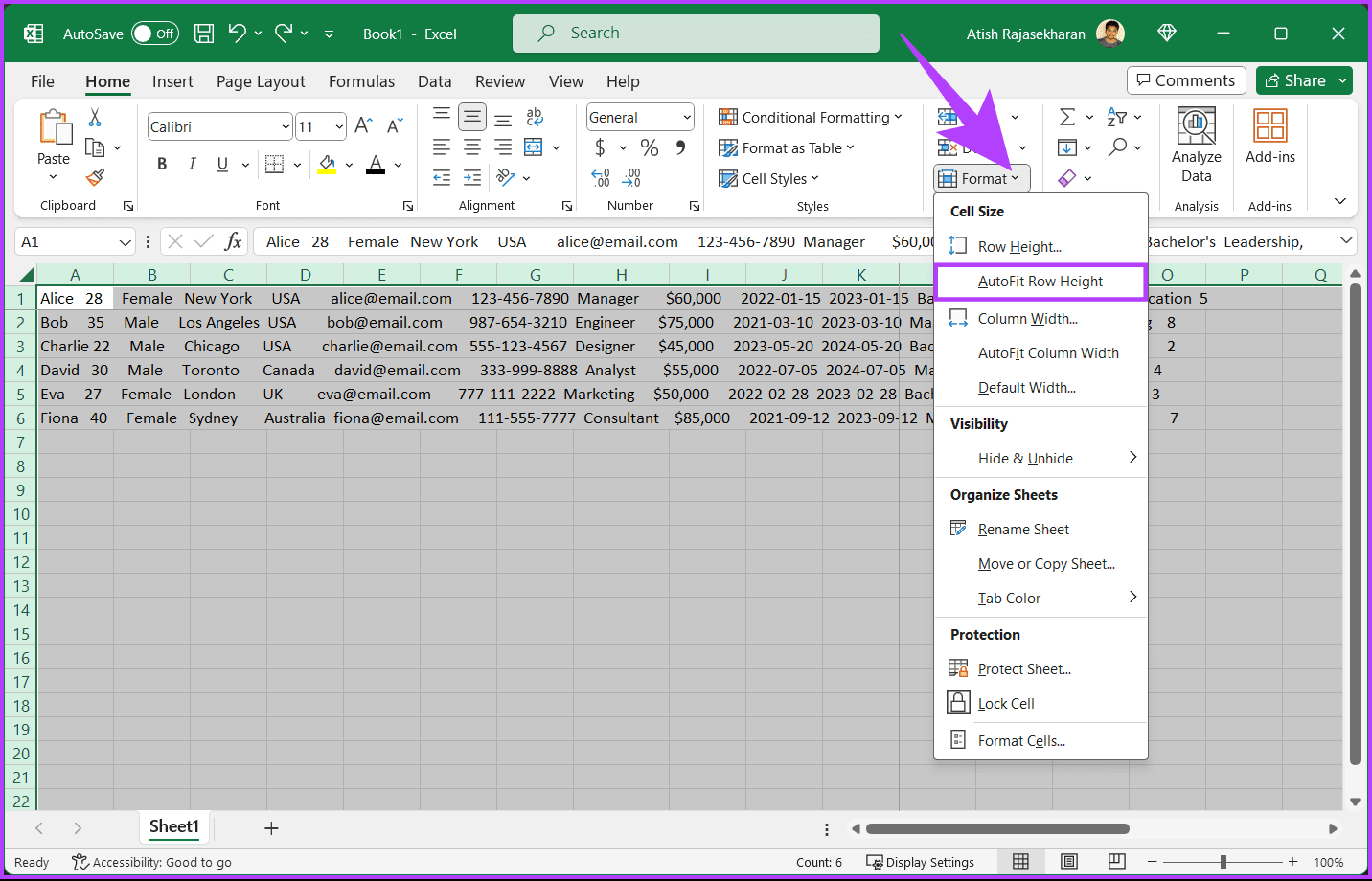Click the AutoSum icon

click(x=1069, y=117)
